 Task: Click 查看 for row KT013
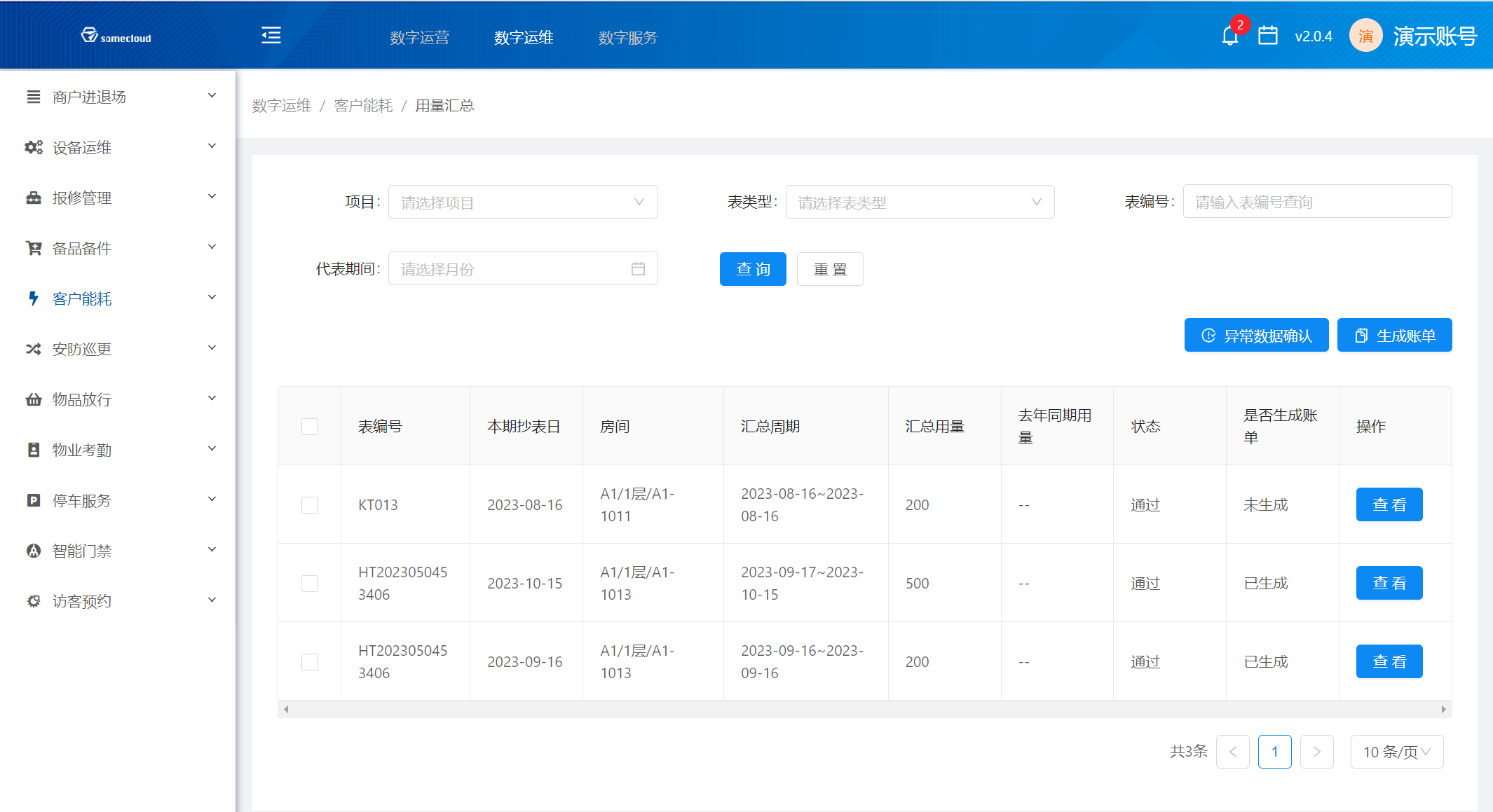(1389, 504)
